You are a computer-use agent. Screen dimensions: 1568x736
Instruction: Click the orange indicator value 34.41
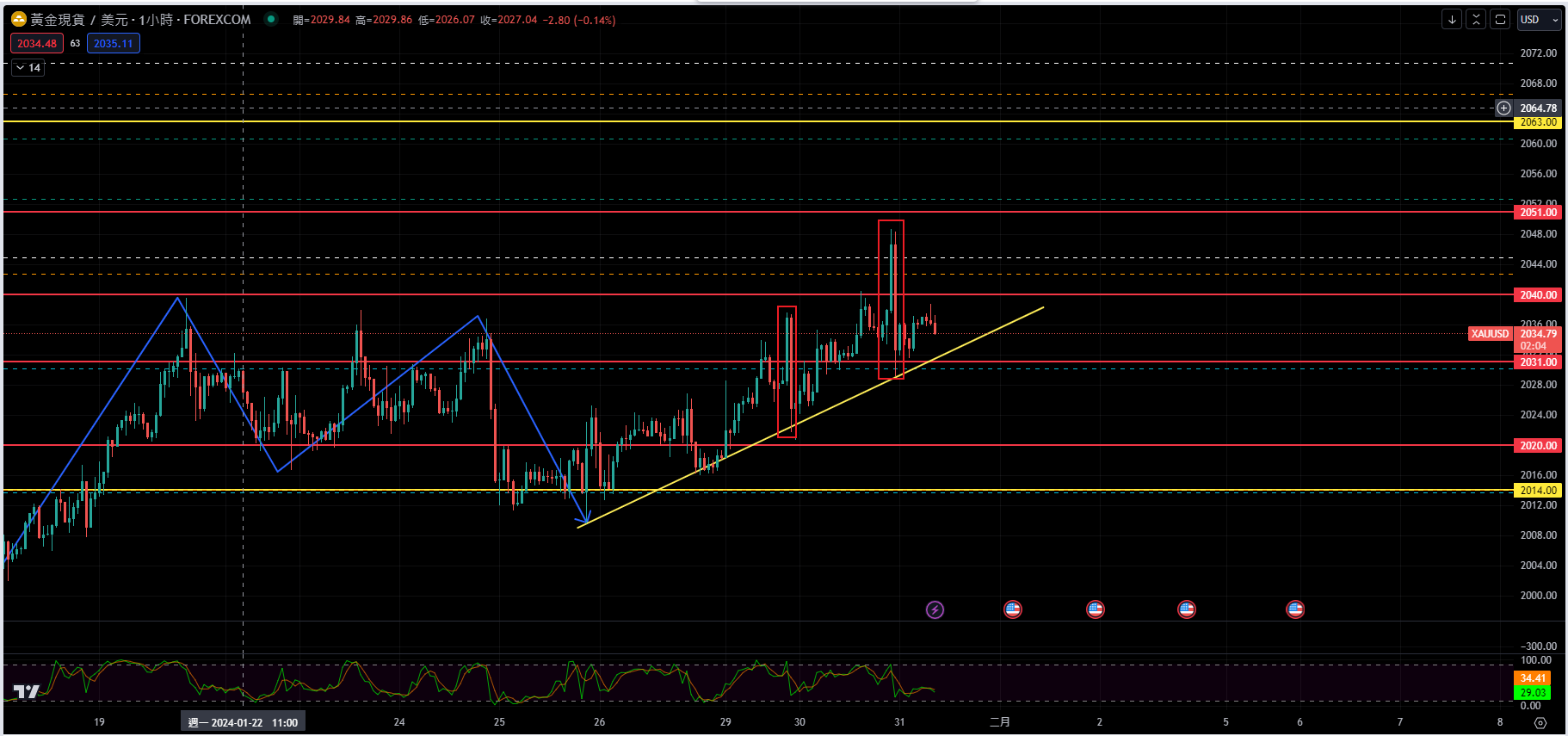1532,678
